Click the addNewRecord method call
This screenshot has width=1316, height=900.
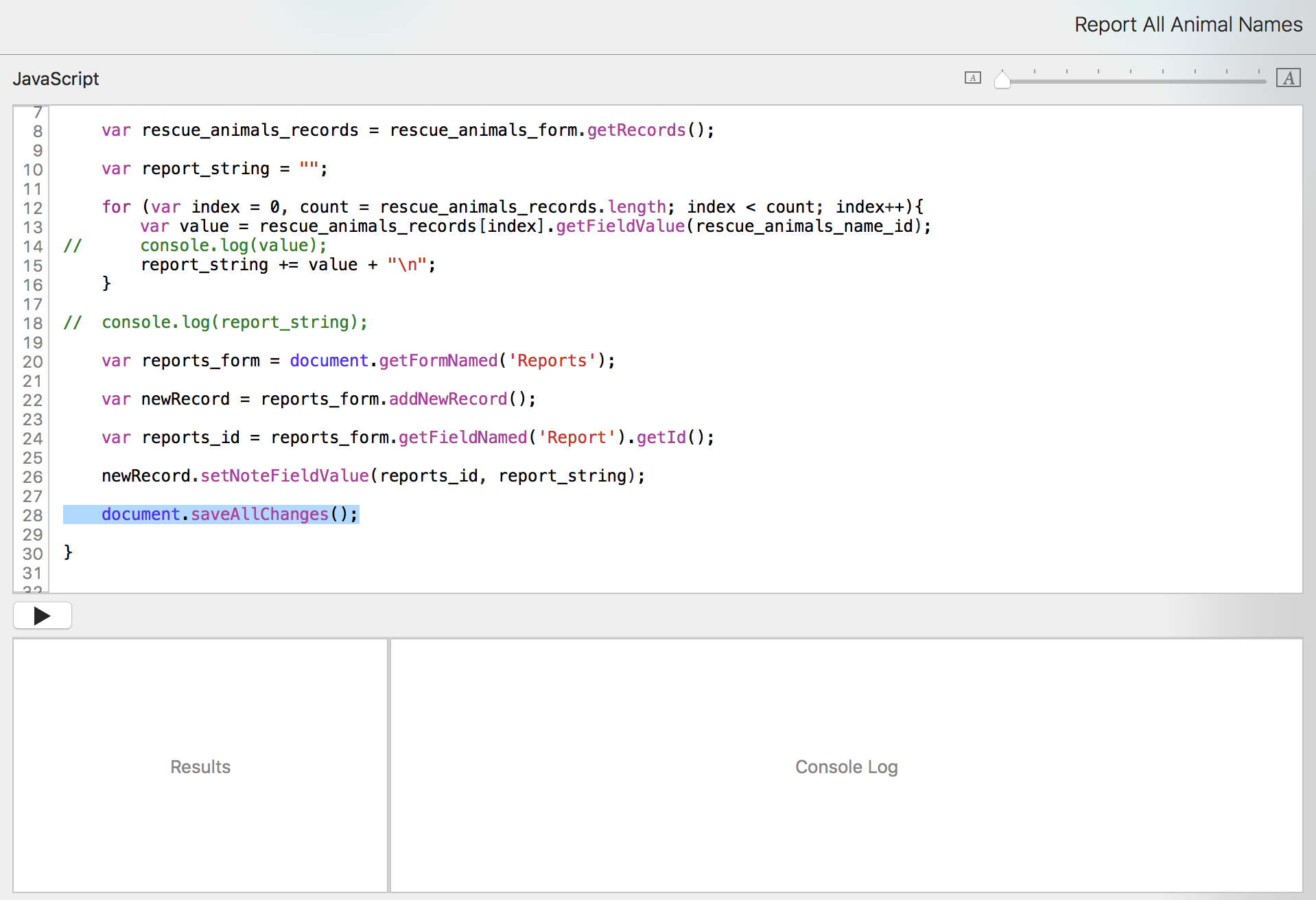click(x=448, y=399)
